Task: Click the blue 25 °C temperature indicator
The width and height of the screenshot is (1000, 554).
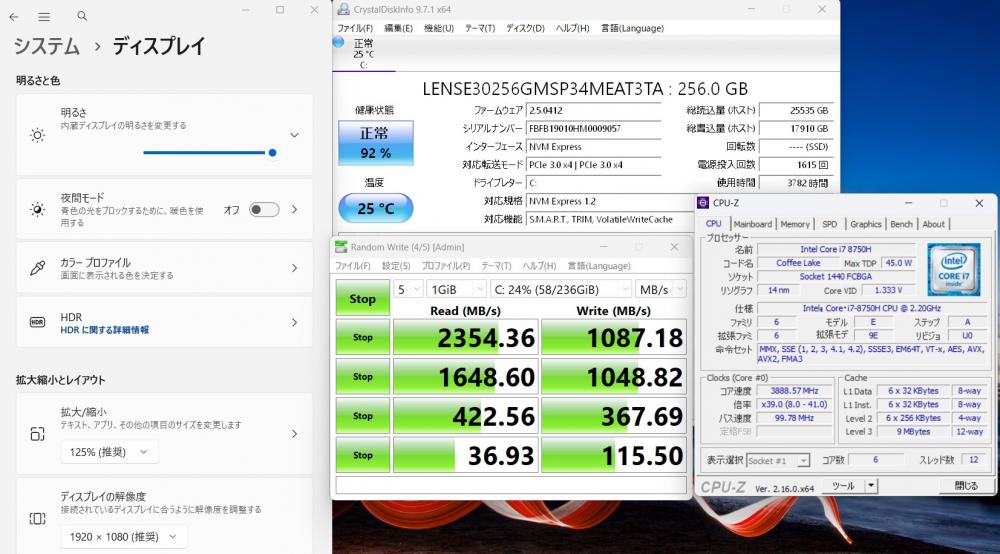Action: (x=374, y=209)
